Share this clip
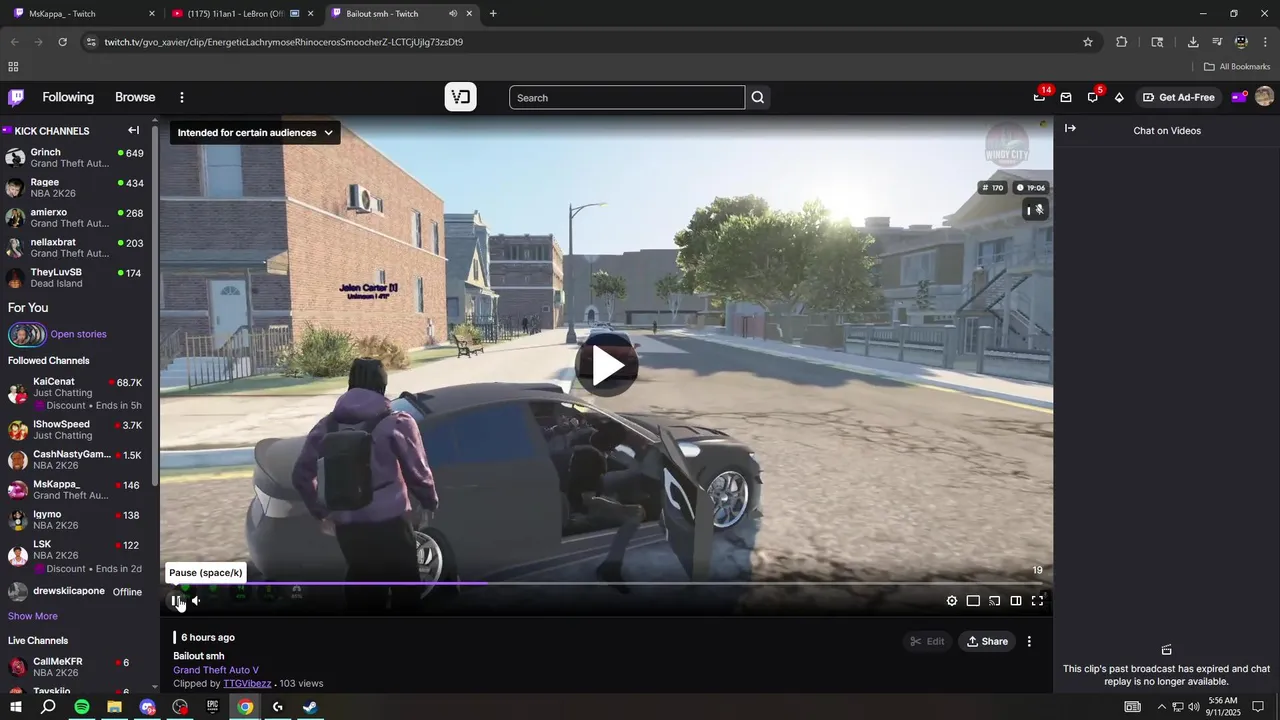Image resolution: width=1280 pixels, height=720 pixels. tap(987, 641)
